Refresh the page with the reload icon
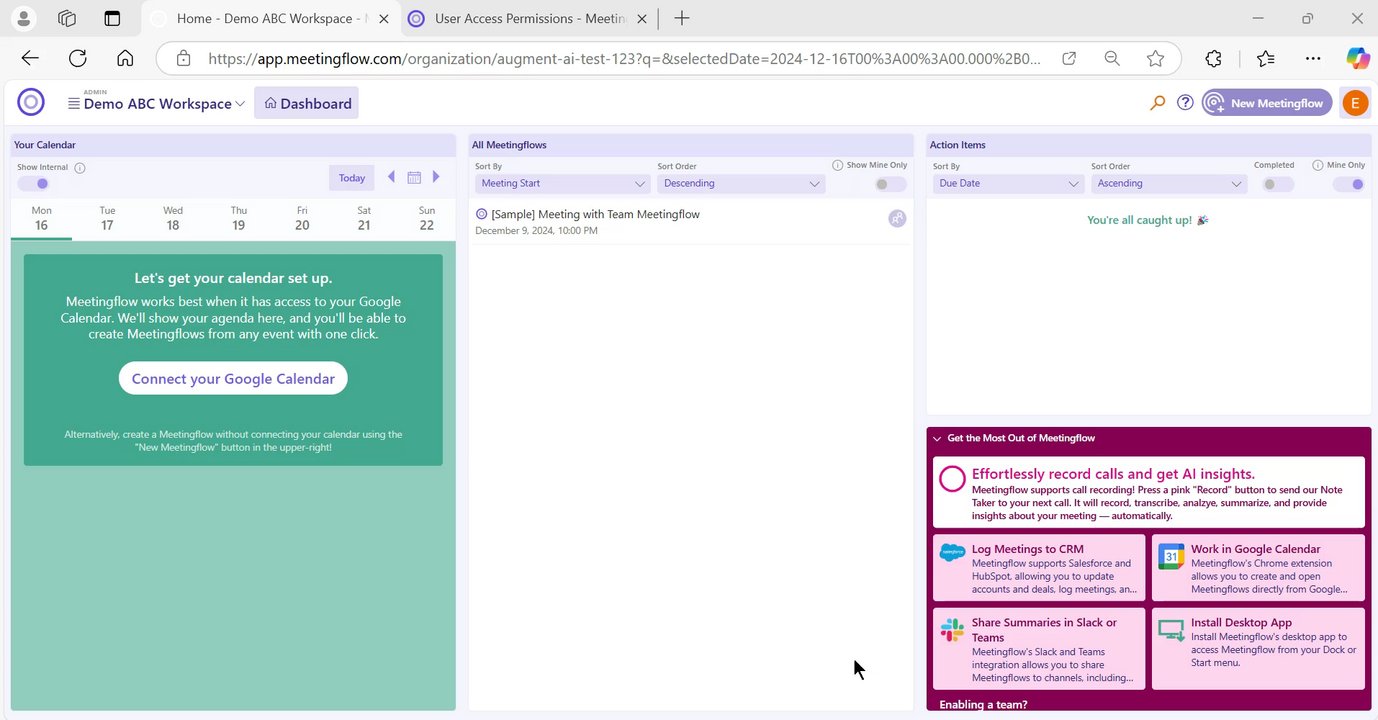 pos(78,58)
